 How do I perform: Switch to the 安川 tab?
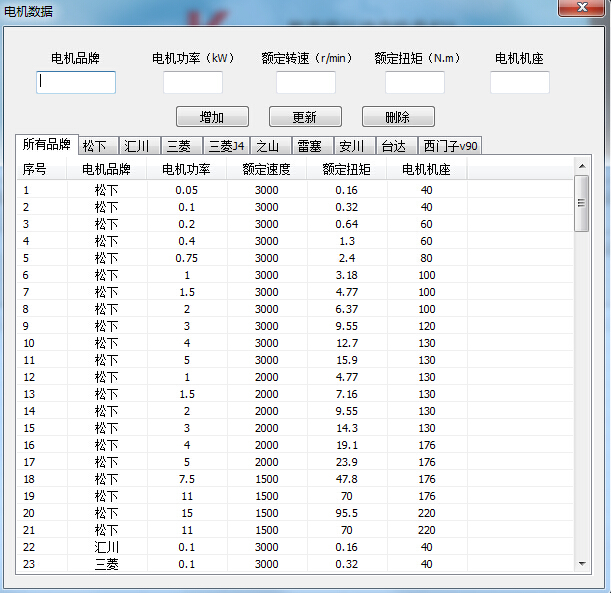[355, 146]
